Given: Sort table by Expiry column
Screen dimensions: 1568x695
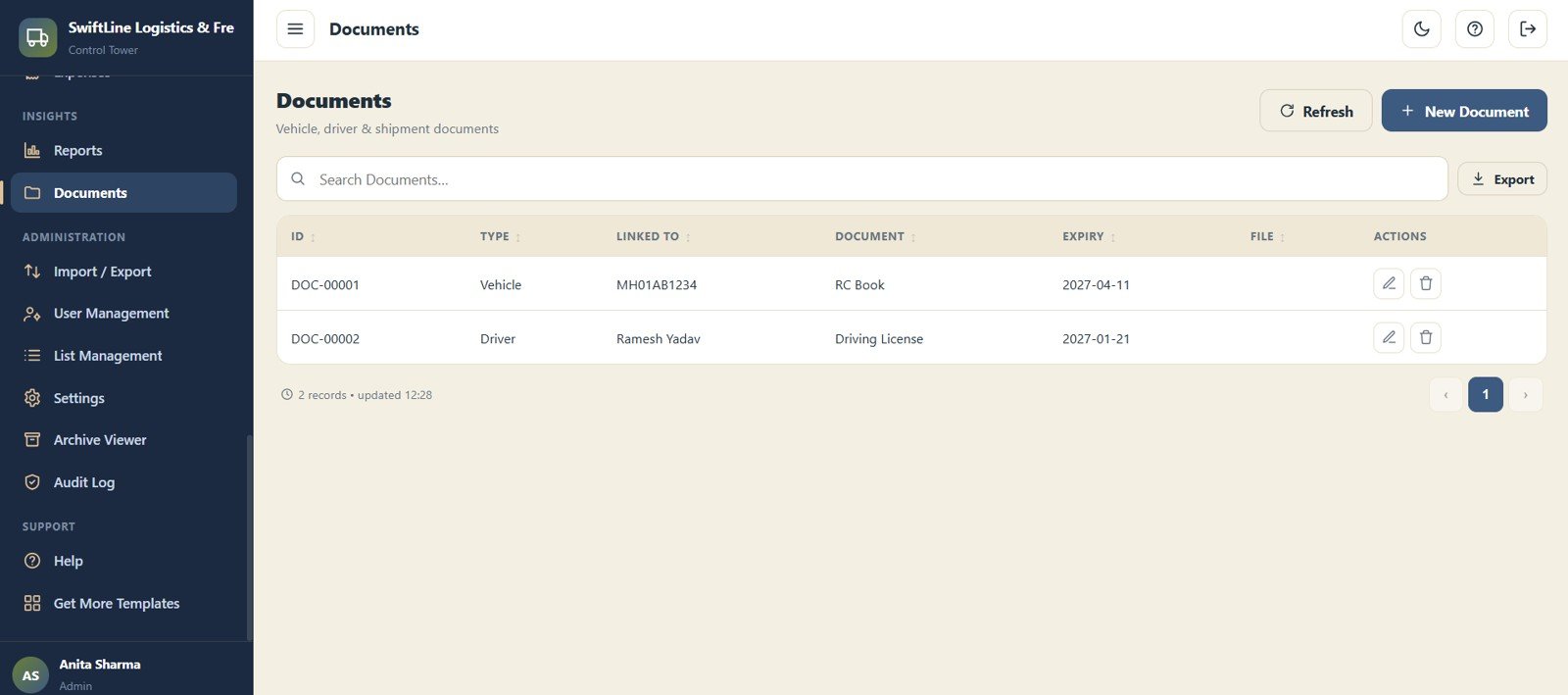Looking at the screenshot, I should click(1089, 236).
